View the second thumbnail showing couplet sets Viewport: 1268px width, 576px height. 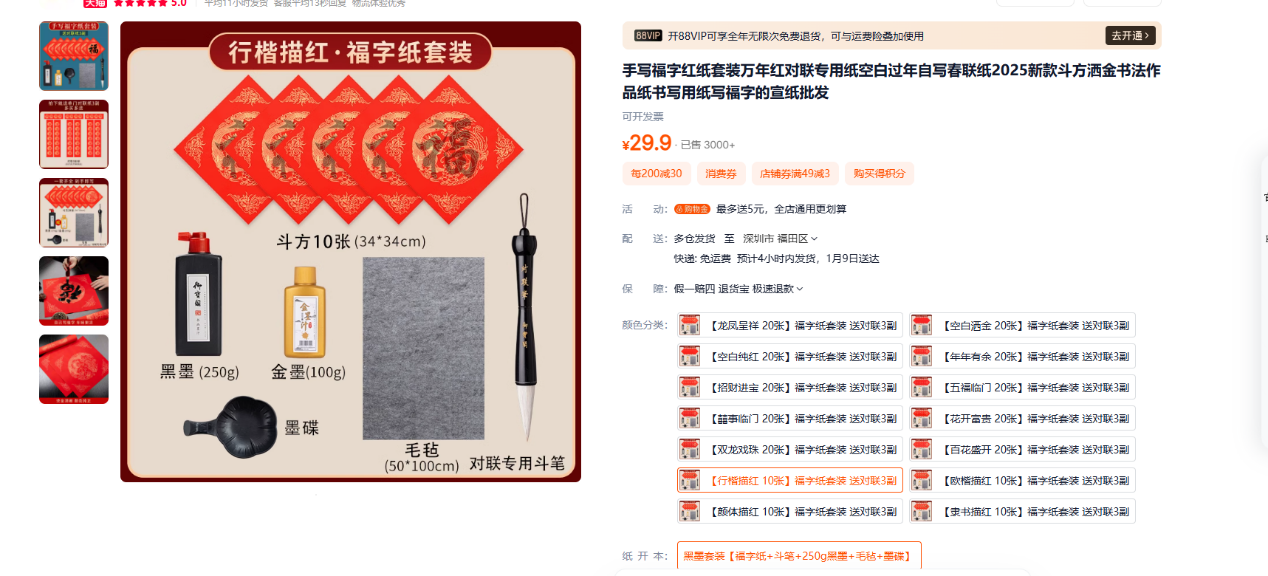pyautogui.click(x=74, y=134)
